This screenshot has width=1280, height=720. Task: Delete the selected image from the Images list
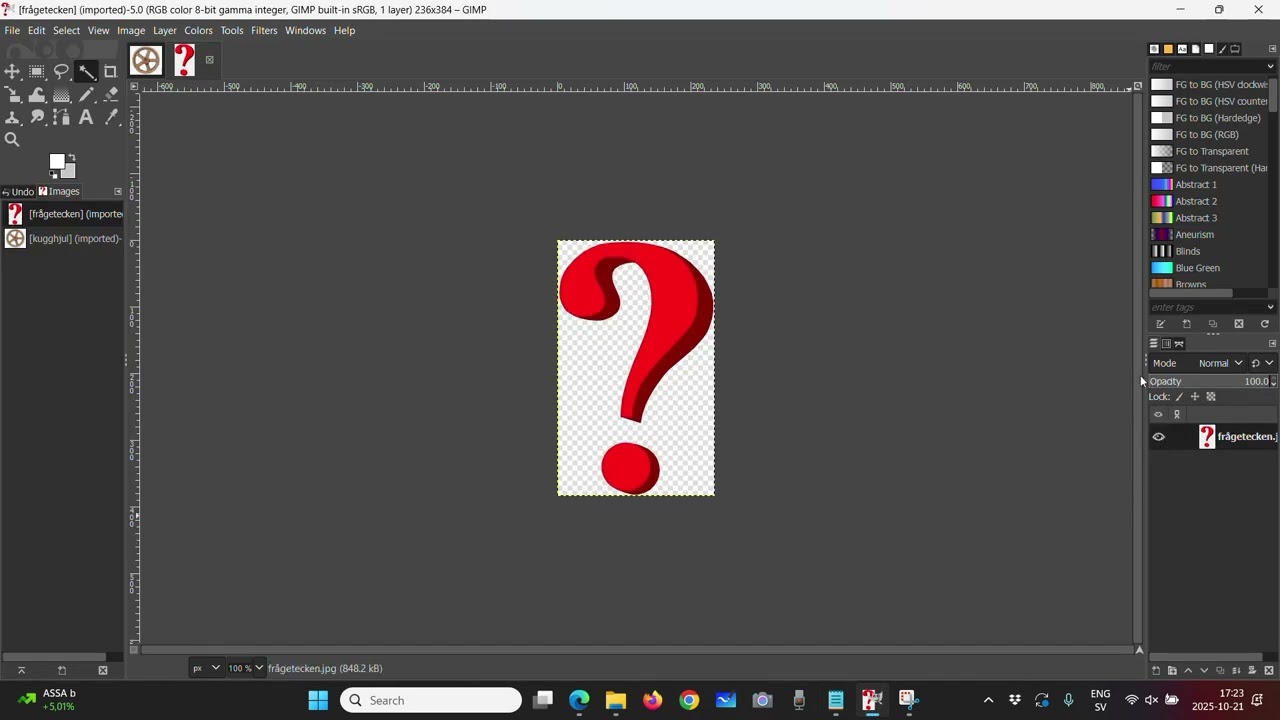(102, 670)
